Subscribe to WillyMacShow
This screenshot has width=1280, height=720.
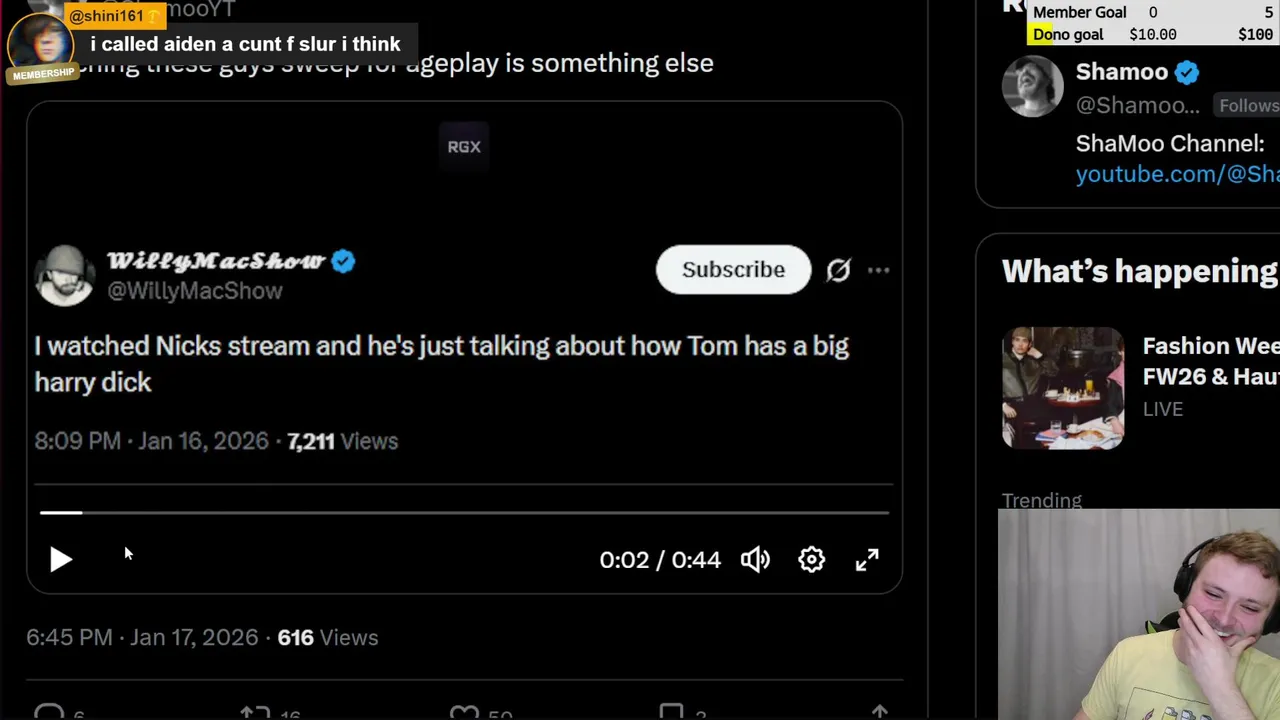tap(733, 270)
